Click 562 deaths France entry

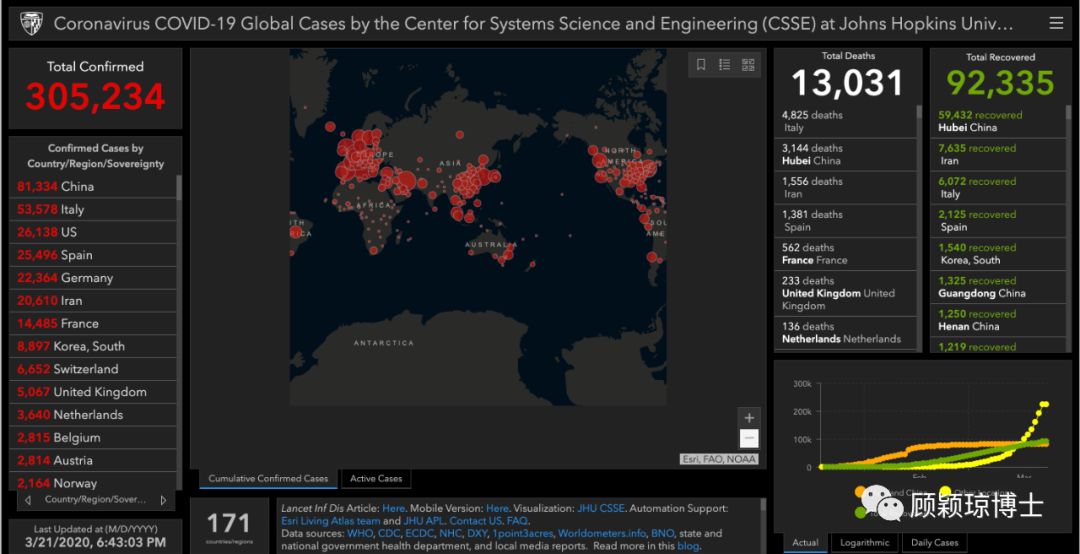[x=845, y=254]
